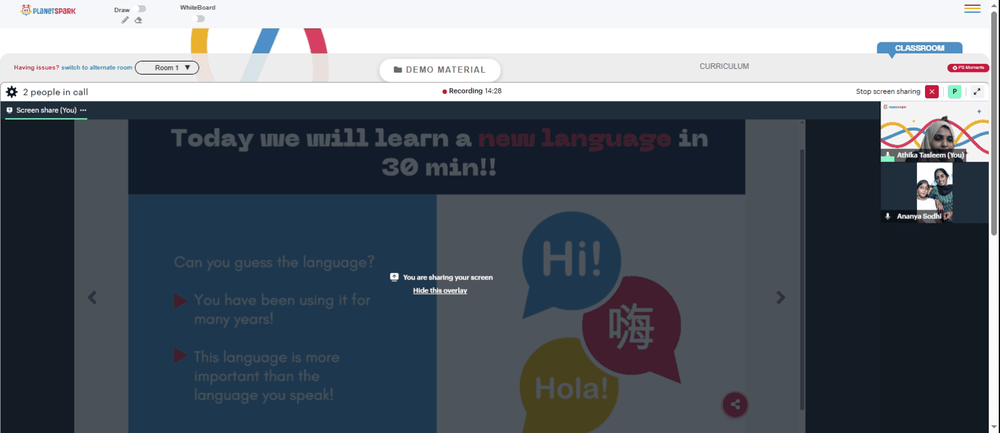
Task: Switch to the CURRICULUM tab
Action: click(x=724, y=66)
